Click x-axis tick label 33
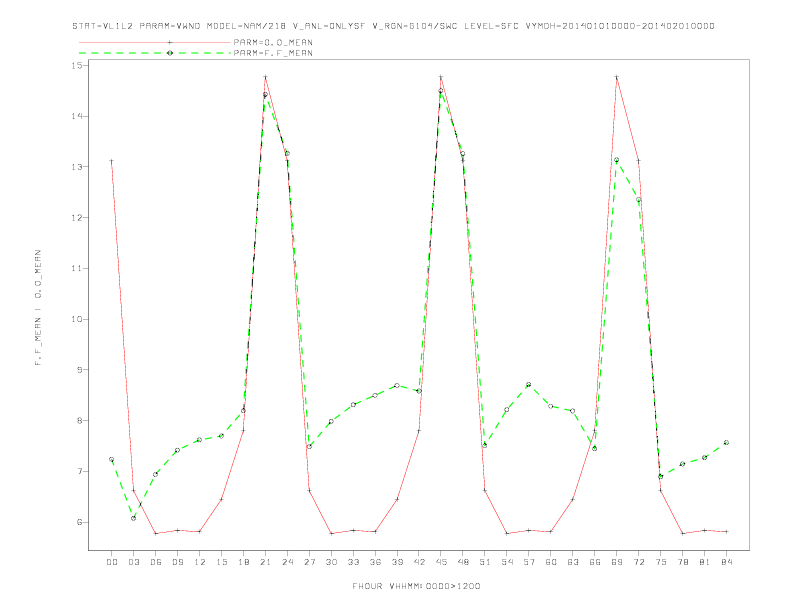The height and width of the screenshot is (612, 792). point(353,562)
